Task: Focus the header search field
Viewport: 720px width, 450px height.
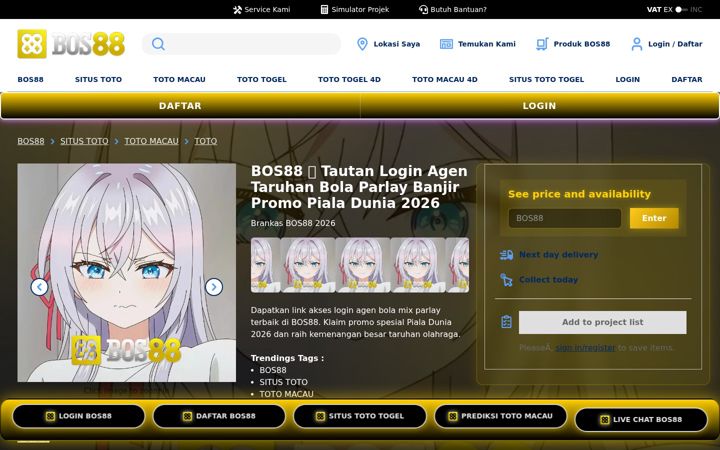Action: (x=242, y=44)
